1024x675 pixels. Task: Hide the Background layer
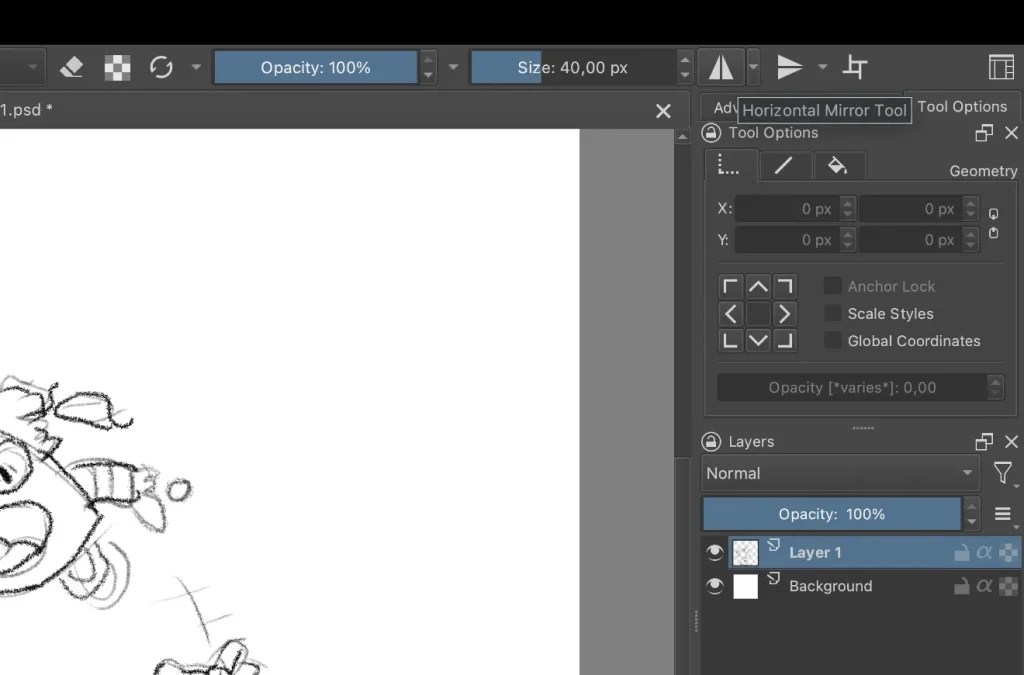(714, 586)
